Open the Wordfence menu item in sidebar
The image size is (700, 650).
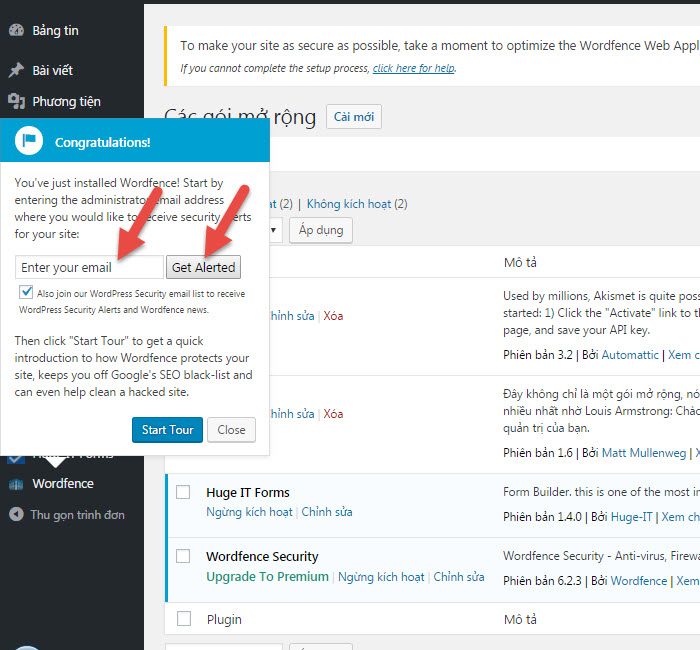point(62,484)
